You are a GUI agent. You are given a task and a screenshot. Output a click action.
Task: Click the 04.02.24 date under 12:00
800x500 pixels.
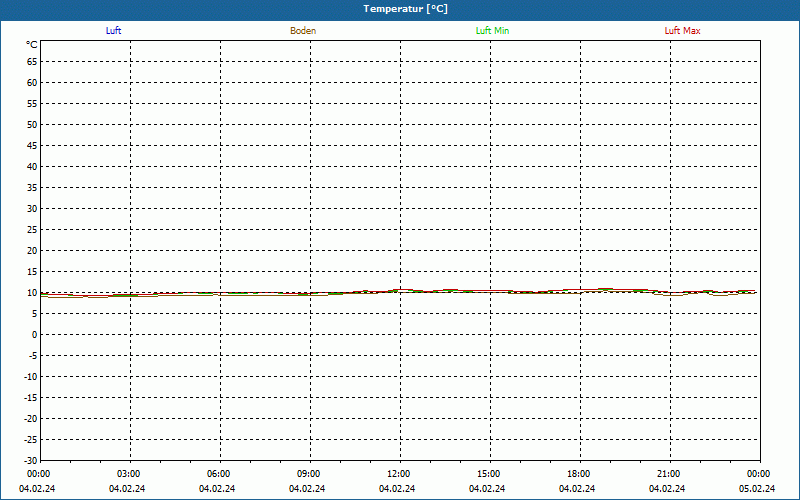[397, 489]
